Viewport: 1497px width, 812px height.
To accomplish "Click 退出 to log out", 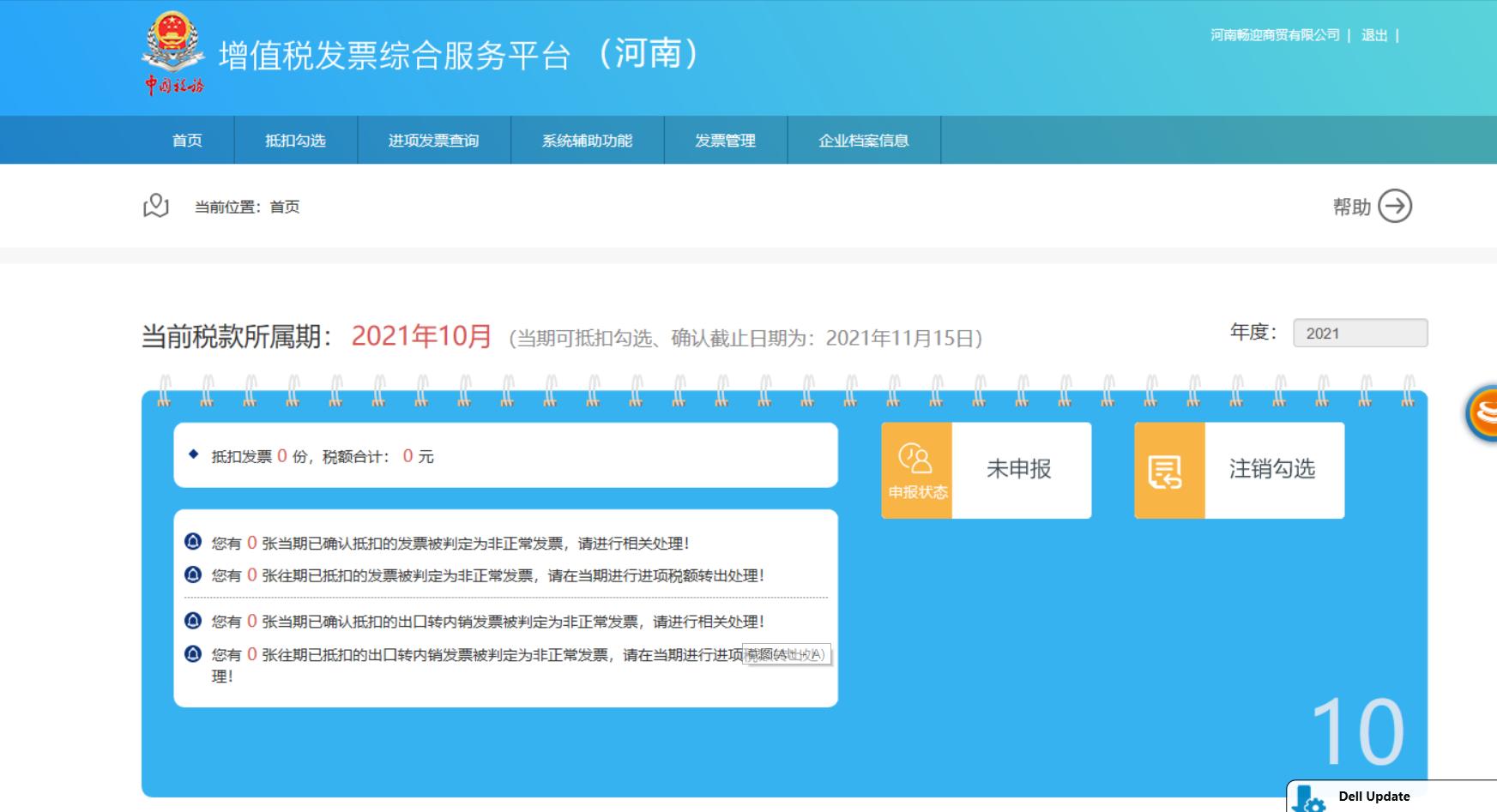I will pos(1373,35).
